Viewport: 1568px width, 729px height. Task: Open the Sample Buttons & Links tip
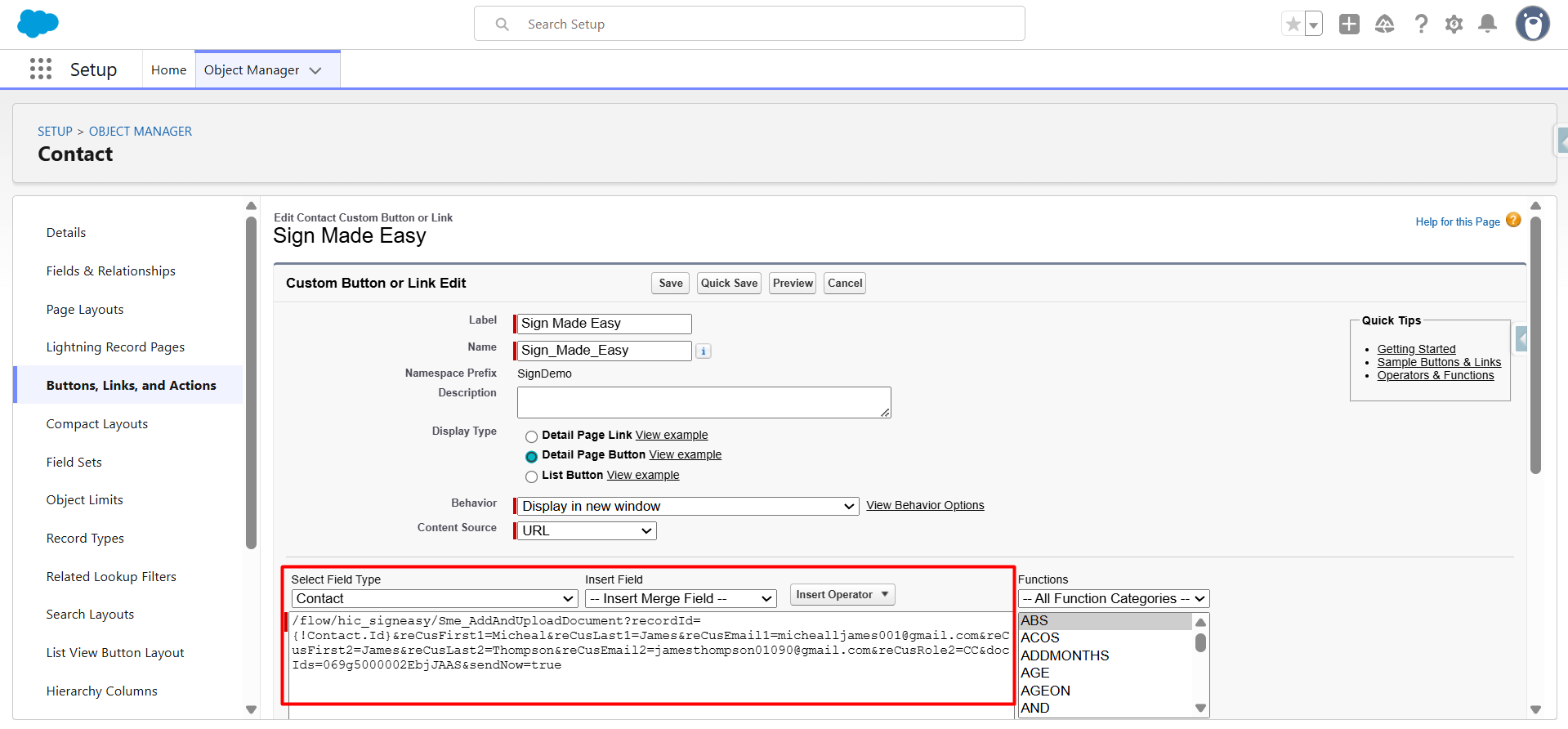click(1438, 362)
